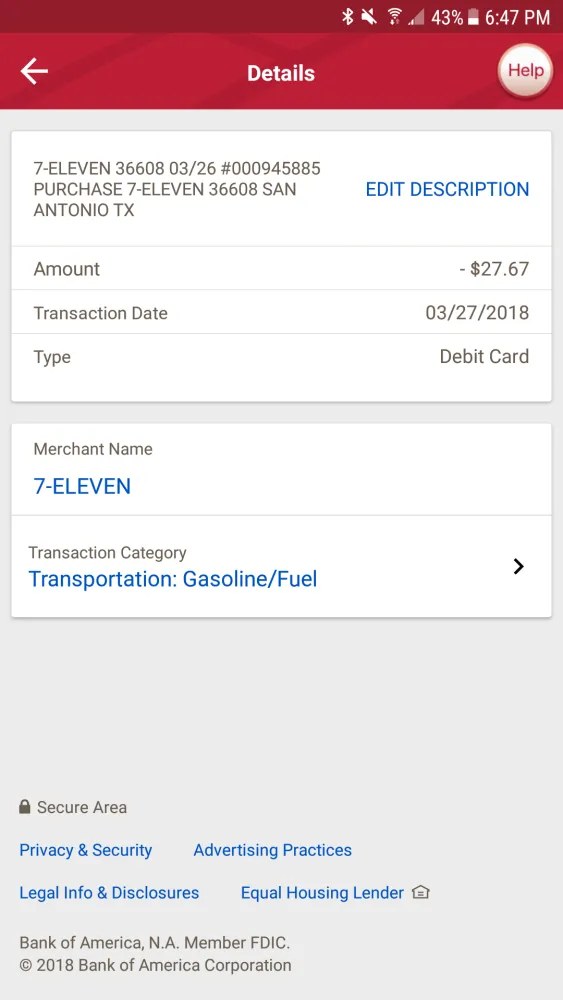Expand the Transaction Category chevron
This screenshot has width=563, height=1000.
pyautogui.click(x=518, y=566)
